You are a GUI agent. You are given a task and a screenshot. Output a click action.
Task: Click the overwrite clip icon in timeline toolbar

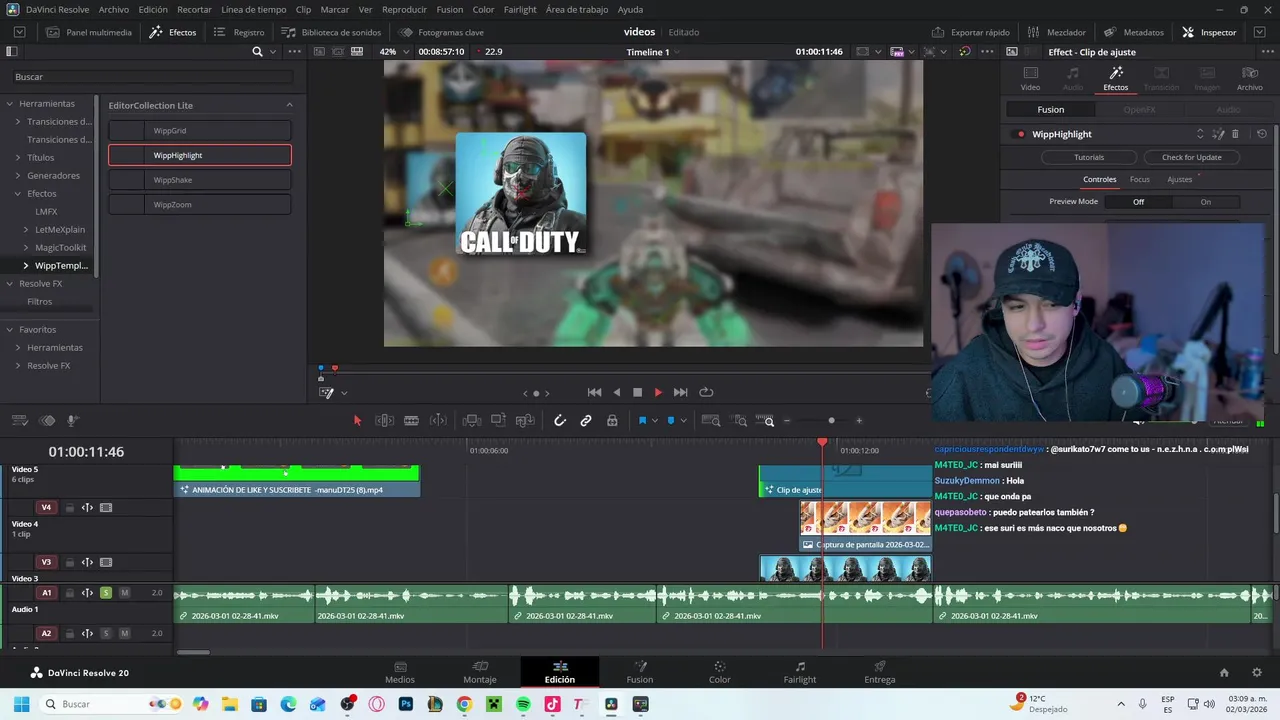(498, 421)
